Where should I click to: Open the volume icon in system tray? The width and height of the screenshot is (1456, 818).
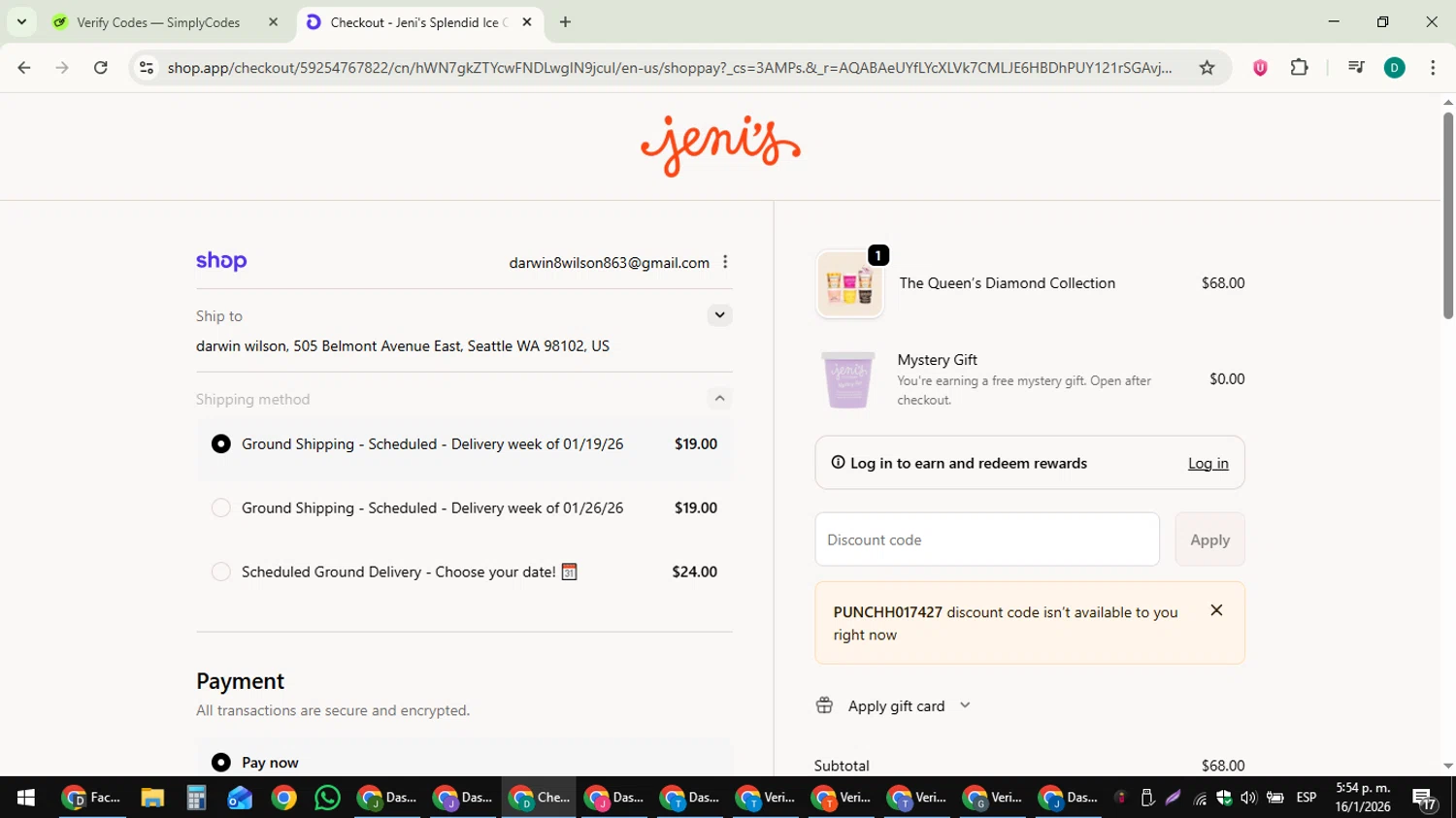pyautogui.click(x=1248, y=798)
